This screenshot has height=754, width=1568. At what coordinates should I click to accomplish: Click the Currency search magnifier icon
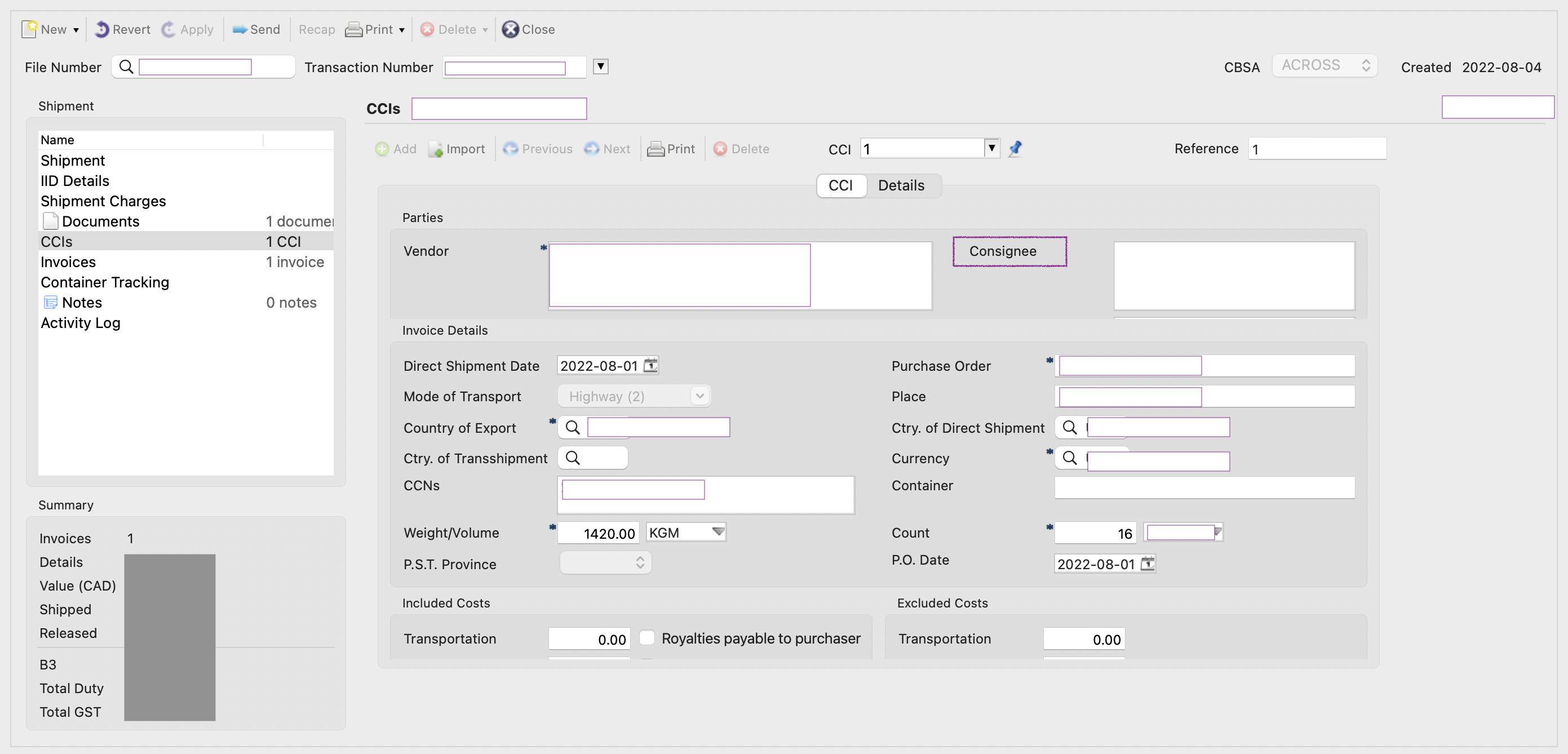(1070, 458)
